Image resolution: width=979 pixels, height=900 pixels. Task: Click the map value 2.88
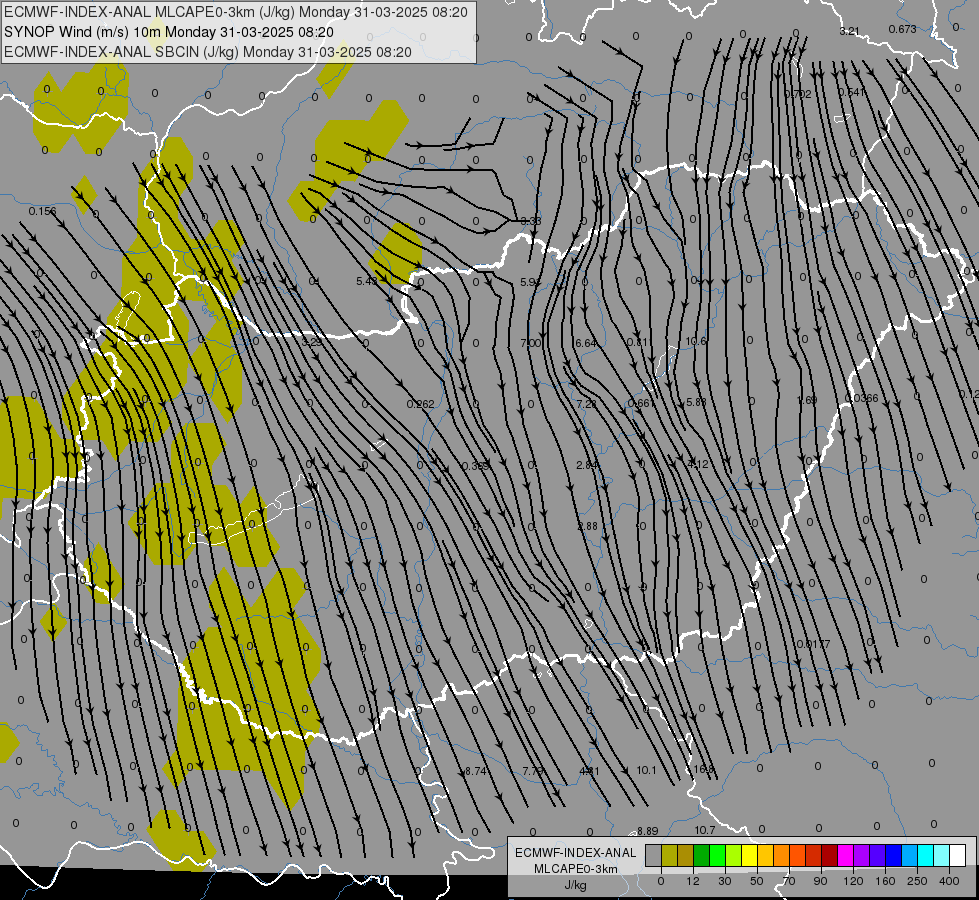(588, 527)
